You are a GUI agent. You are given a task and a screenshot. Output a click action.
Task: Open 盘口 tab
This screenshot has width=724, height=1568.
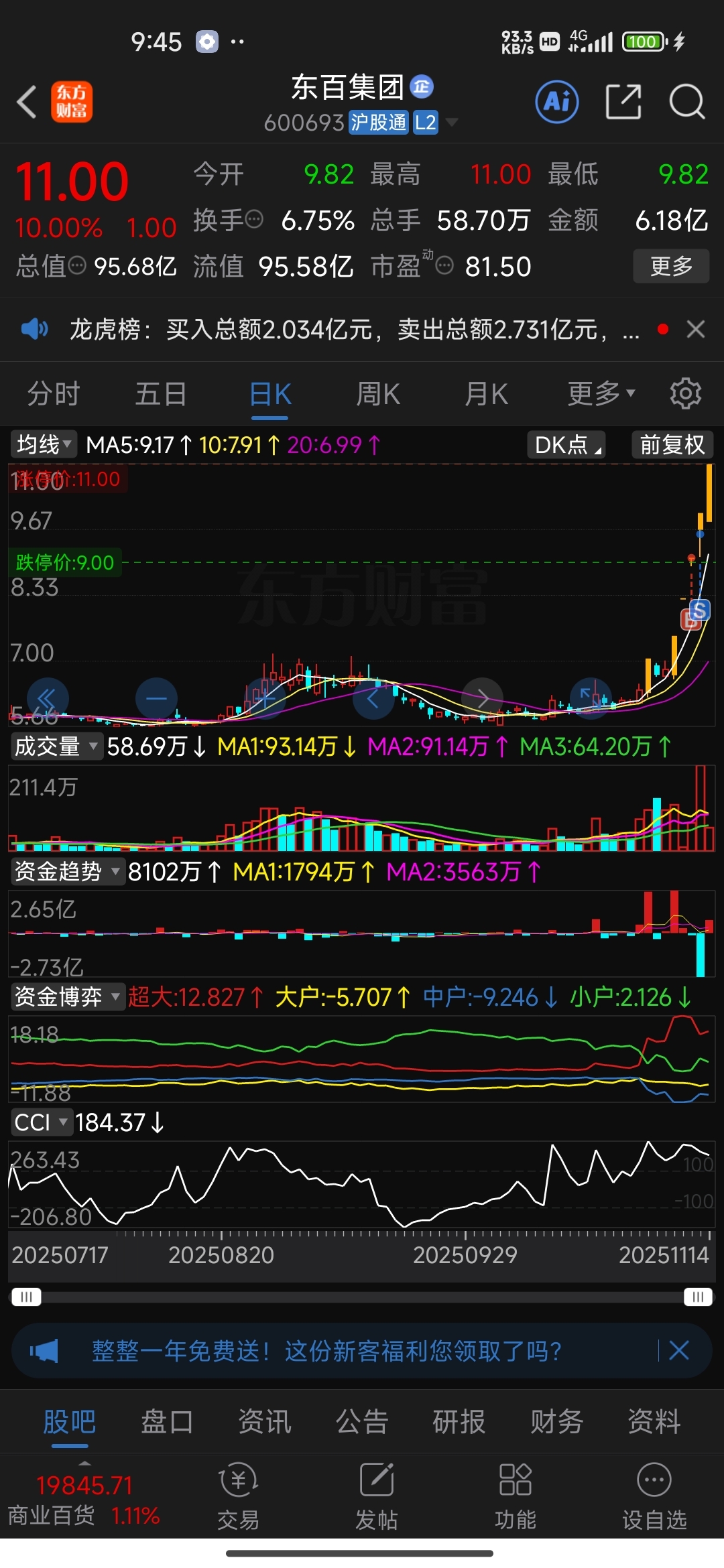167,1421
